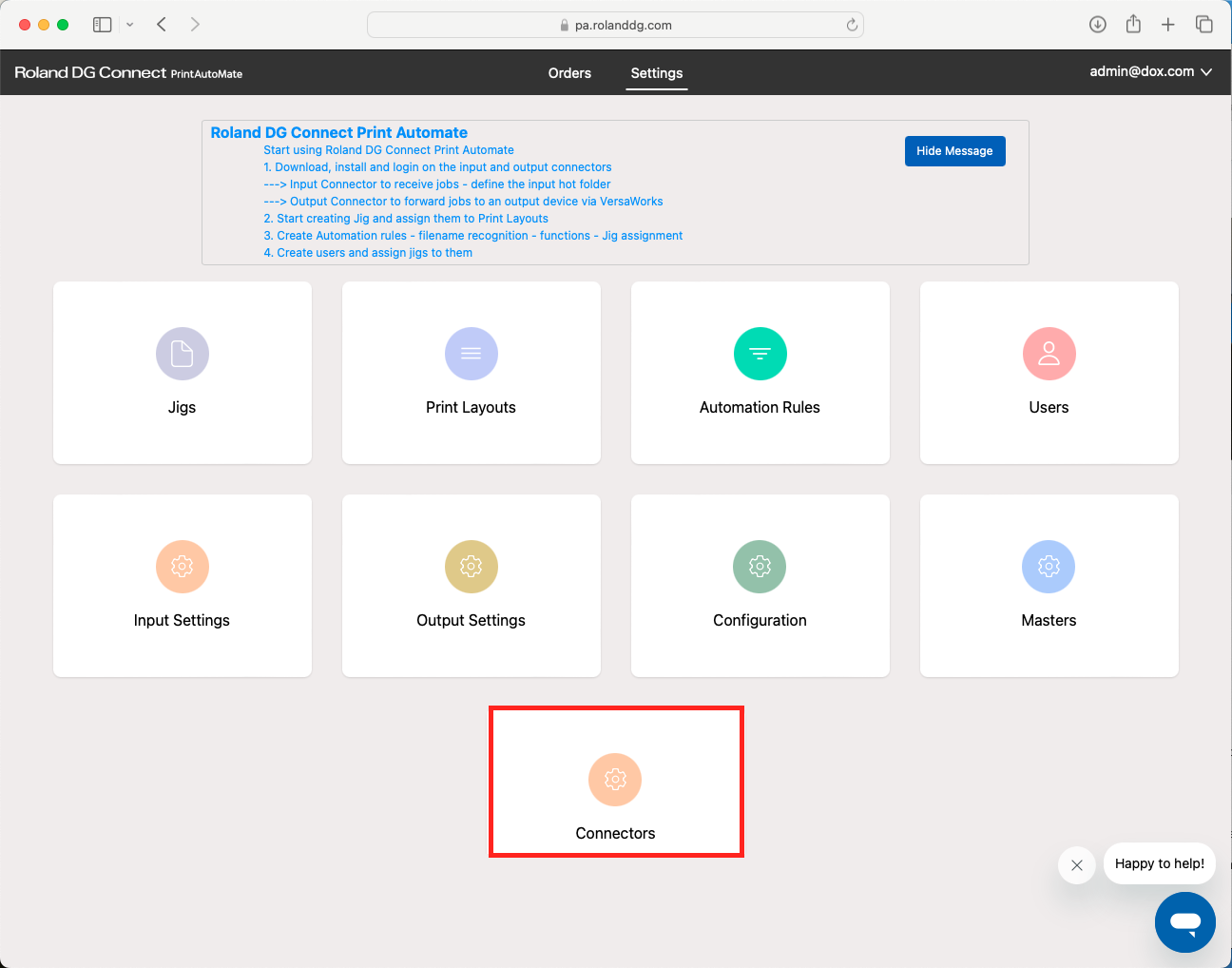Open the blue chat support bubble

click(1184, 921)
